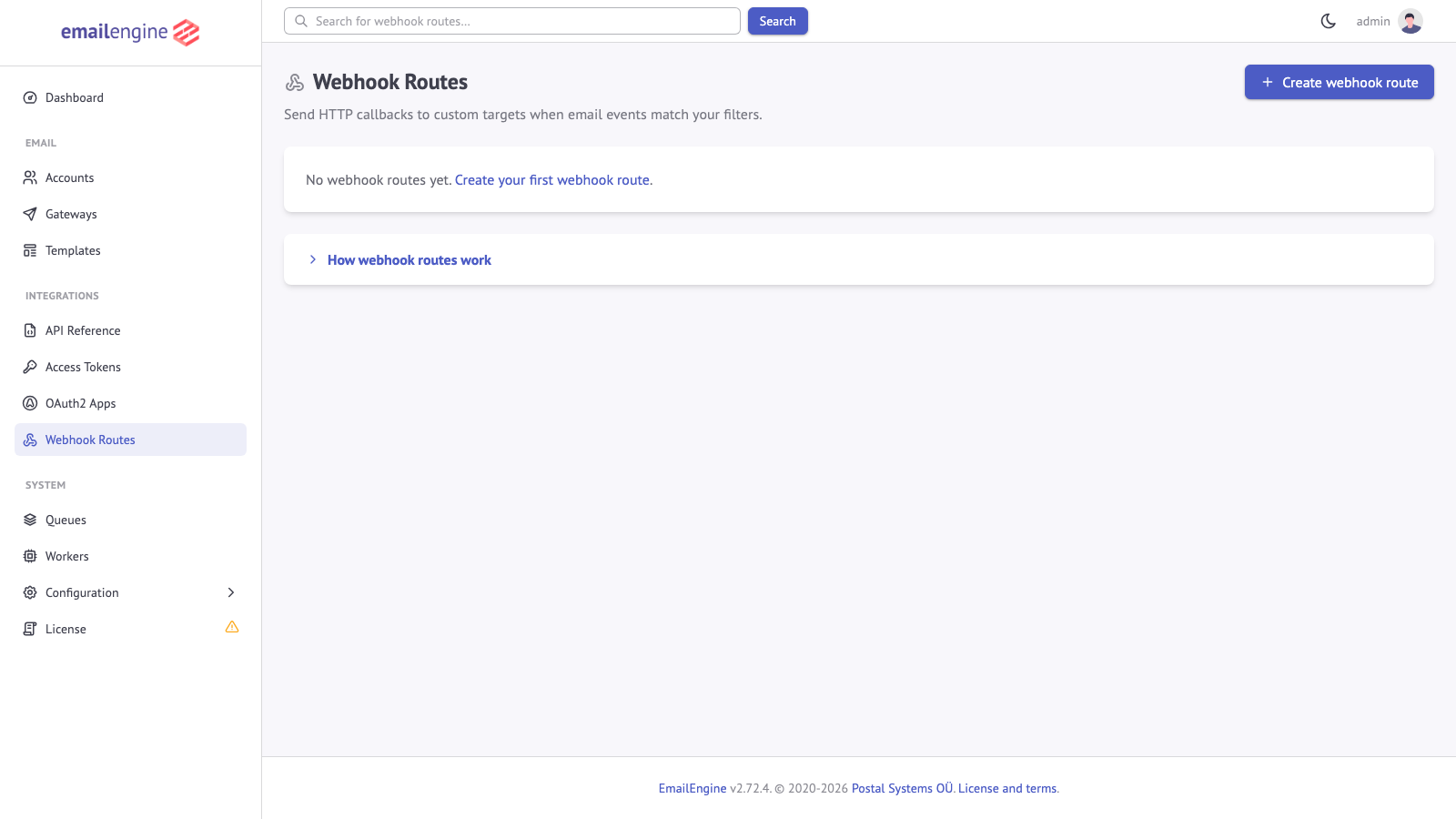Open How webhook routes work link

click(409, 260)
